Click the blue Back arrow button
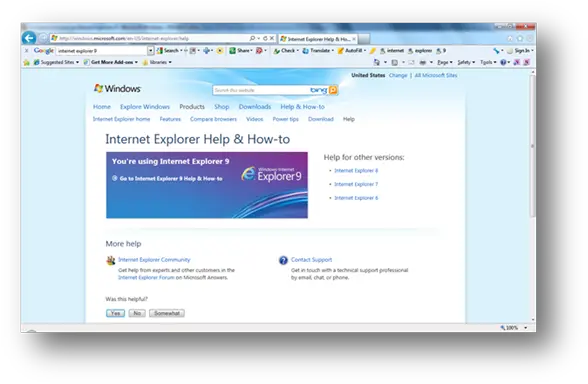The image size is (588, 384). tap(29, 38)
